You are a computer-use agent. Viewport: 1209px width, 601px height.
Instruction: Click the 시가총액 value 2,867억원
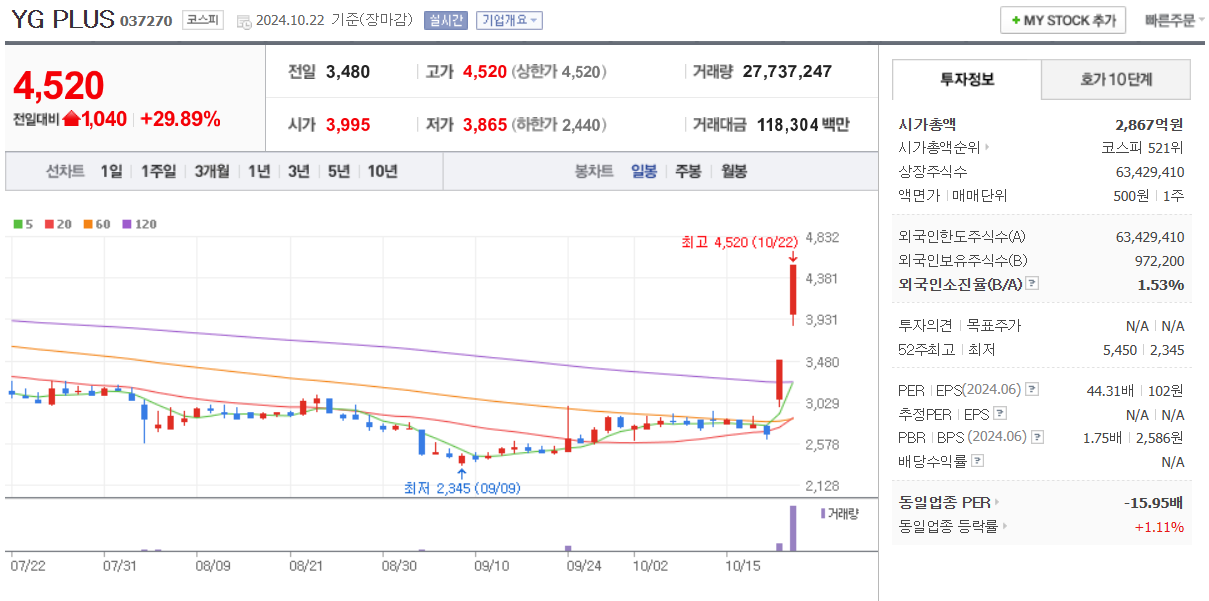pos(1149,125)
